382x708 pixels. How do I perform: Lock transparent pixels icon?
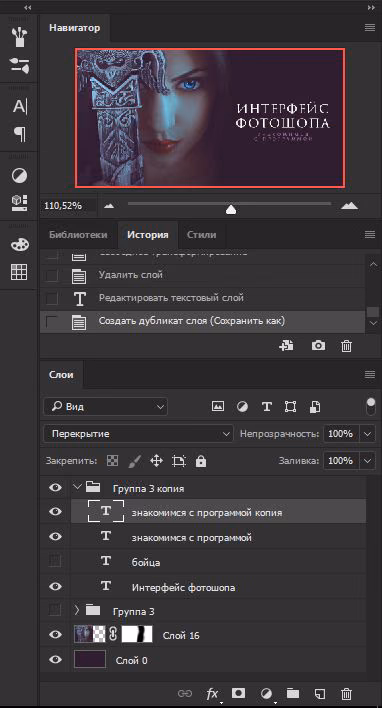click(x=112, y=461)
